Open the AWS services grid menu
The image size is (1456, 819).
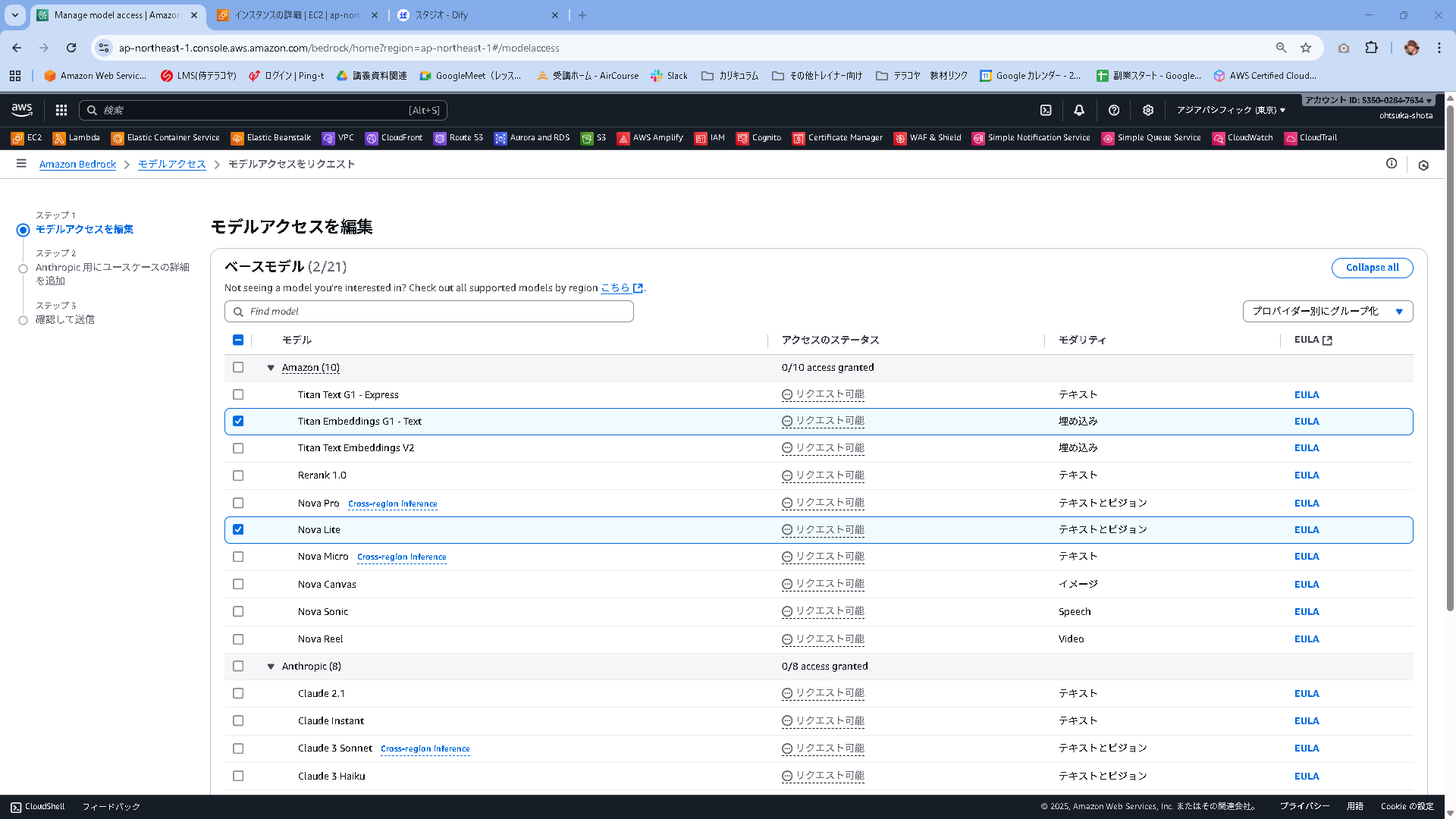click(x=61, y=110)
